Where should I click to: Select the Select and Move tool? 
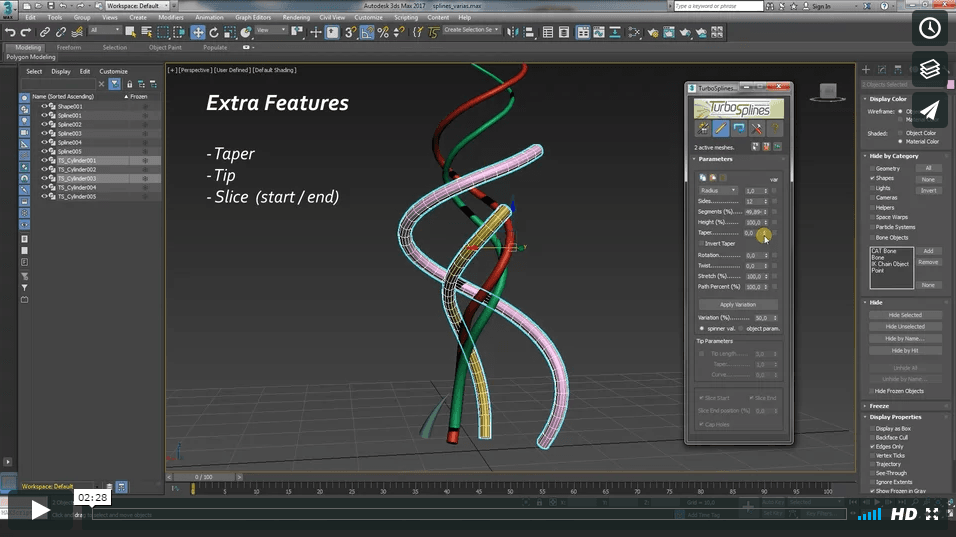pyautogui.click(x=198, y=32)
